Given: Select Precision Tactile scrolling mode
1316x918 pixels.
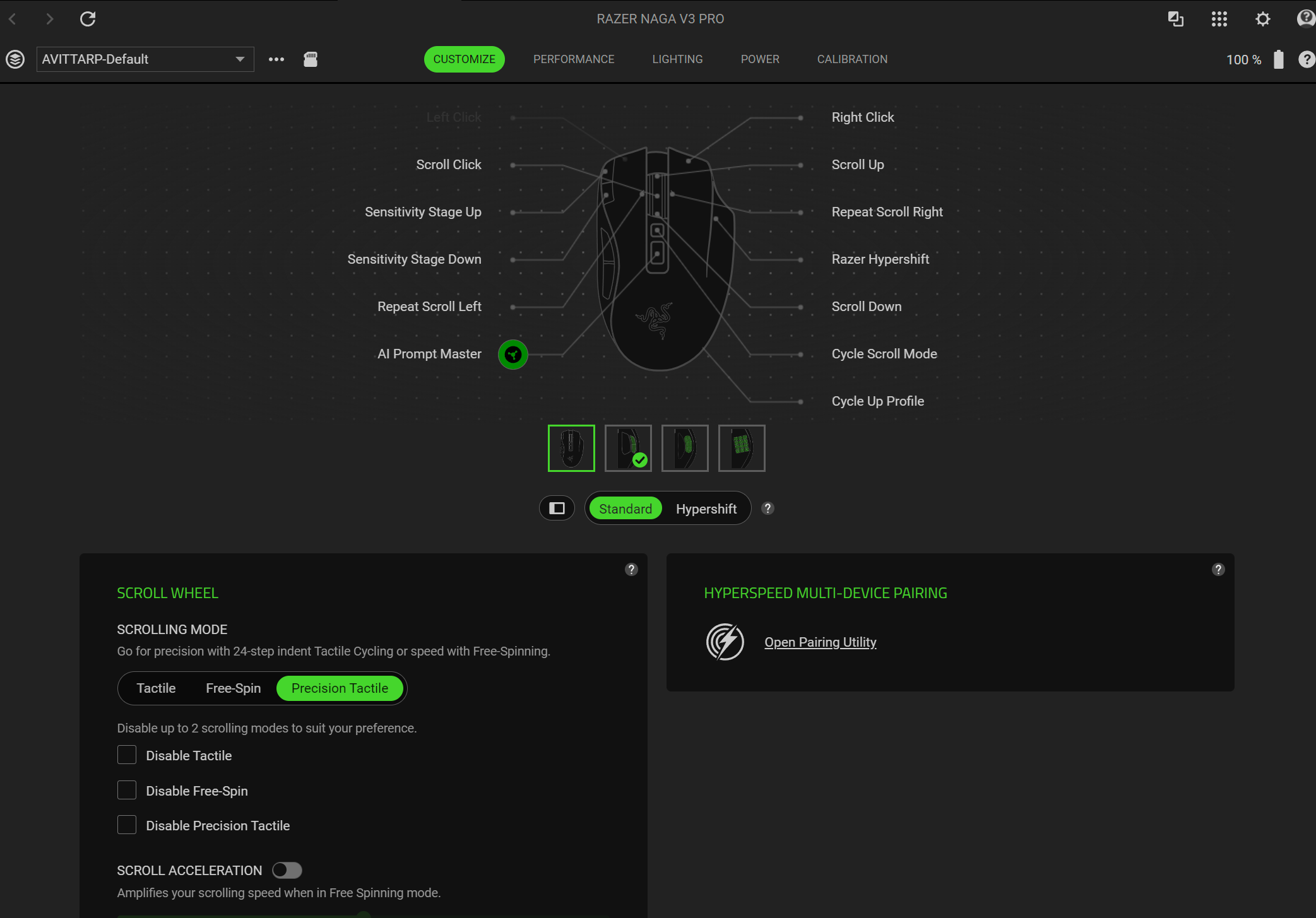Looking at the screenshot, I should click(x=340, y=688).
